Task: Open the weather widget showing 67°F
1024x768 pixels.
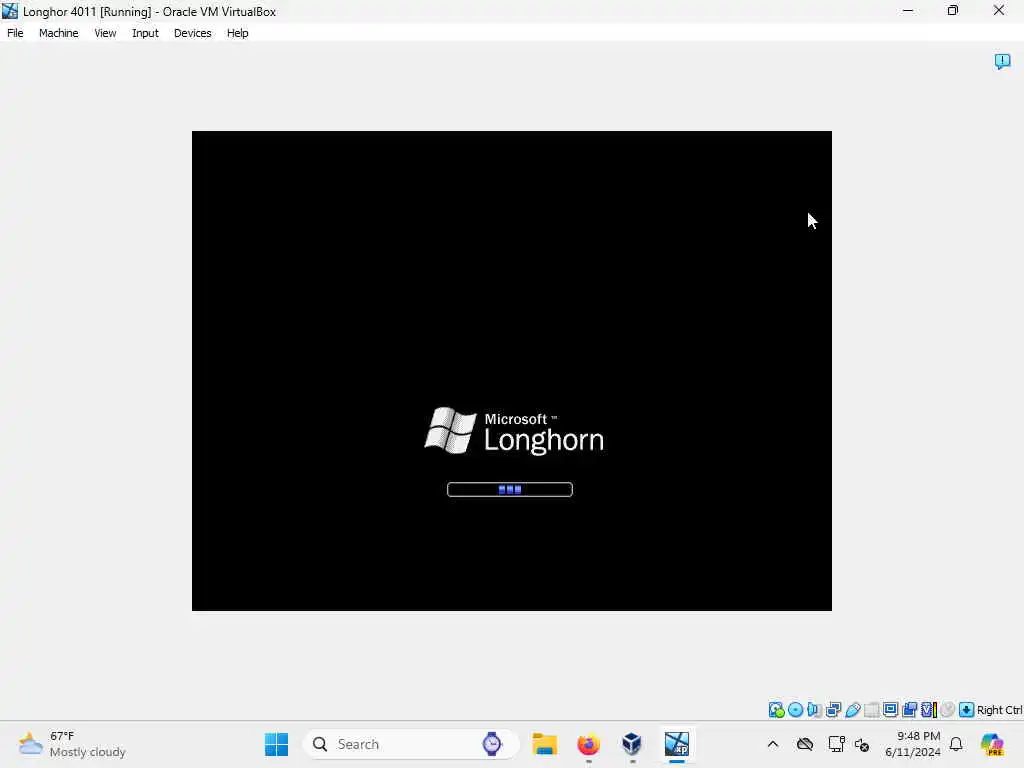Action: pyautogui.click(x=72, y=744)
